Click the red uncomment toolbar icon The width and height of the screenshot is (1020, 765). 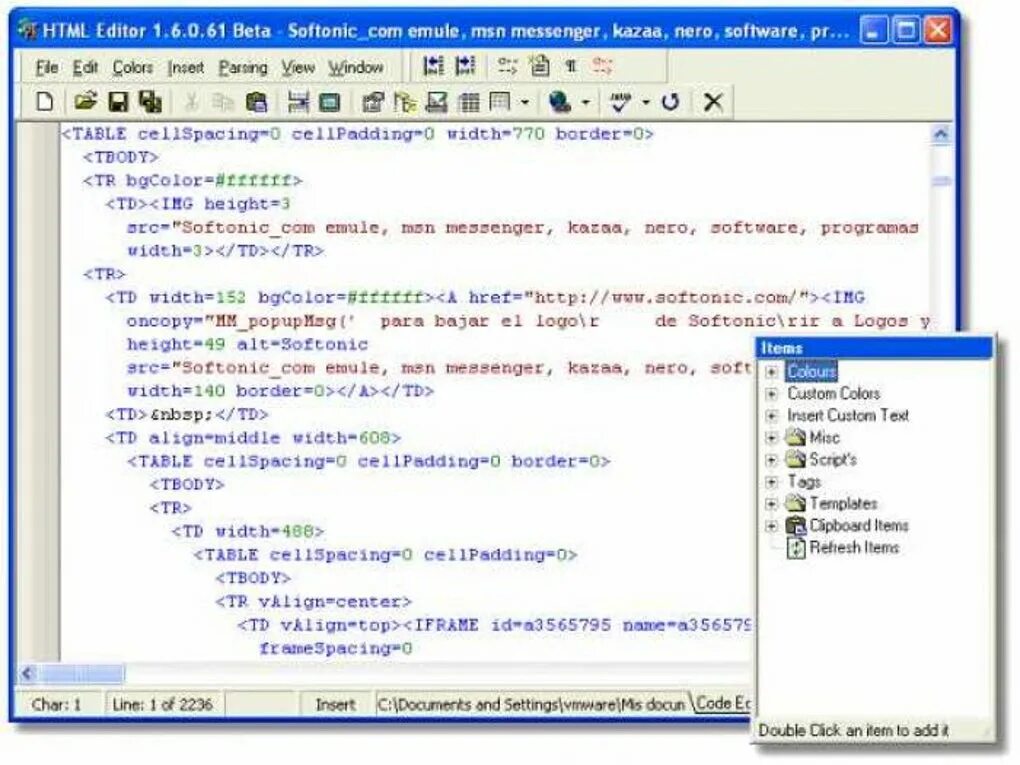click(602, 65)
